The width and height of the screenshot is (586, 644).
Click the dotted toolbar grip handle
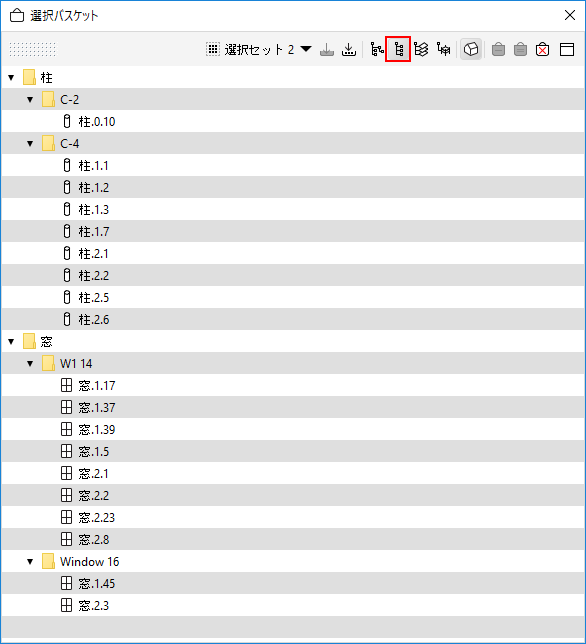[32, 50]
